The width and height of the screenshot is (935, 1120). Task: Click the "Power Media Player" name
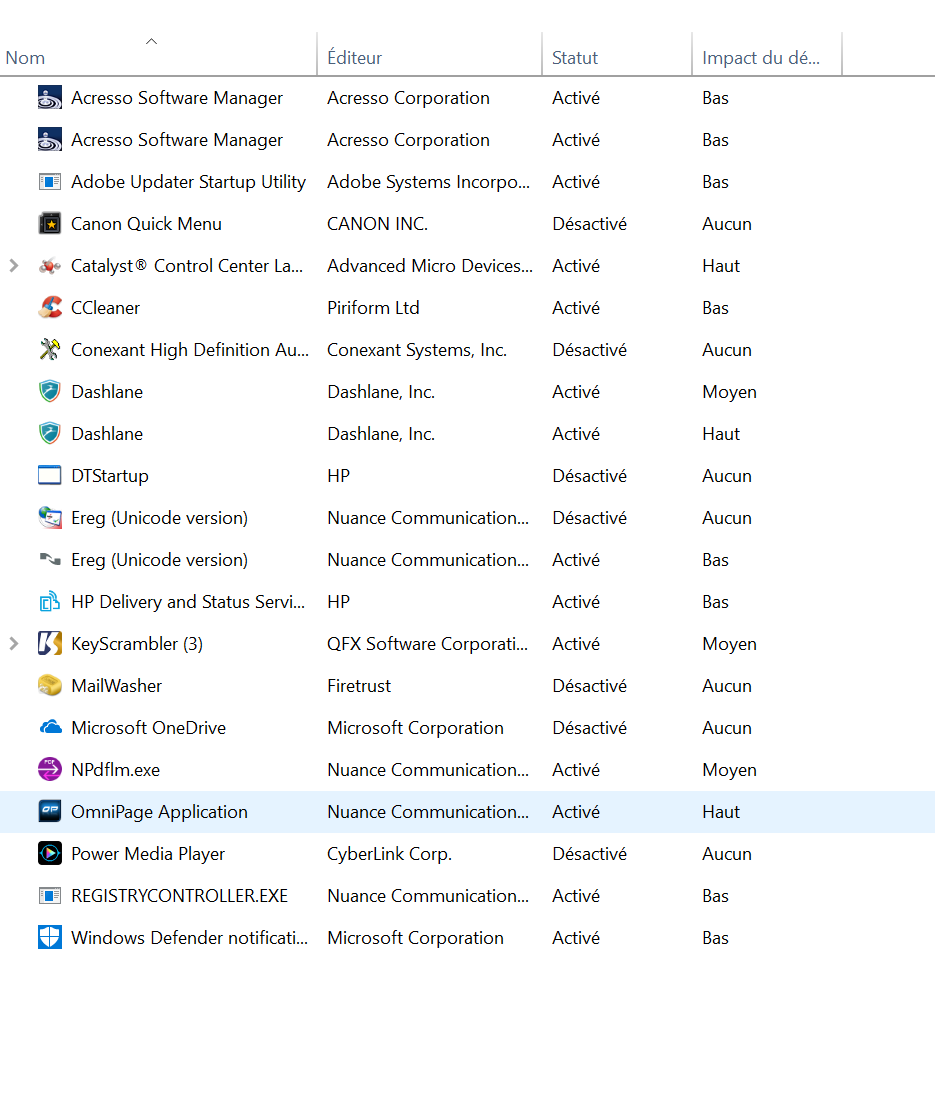click(148, 854)
